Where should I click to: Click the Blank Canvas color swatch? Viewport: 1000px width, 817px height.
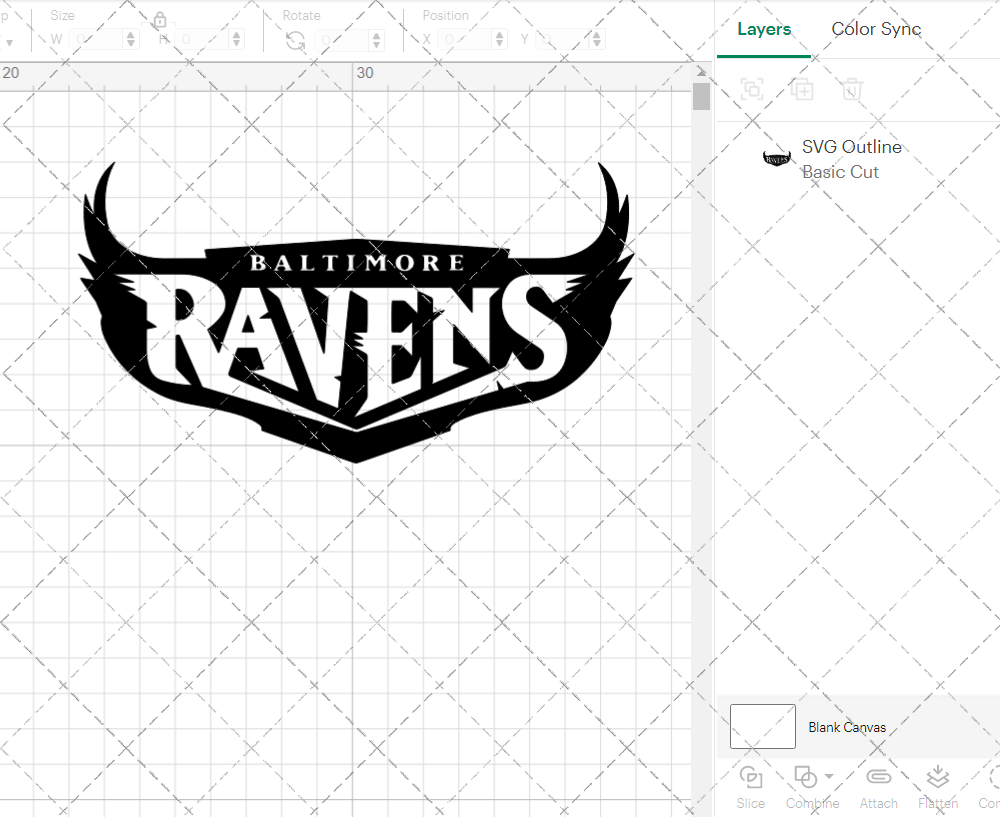coord(762,727)
